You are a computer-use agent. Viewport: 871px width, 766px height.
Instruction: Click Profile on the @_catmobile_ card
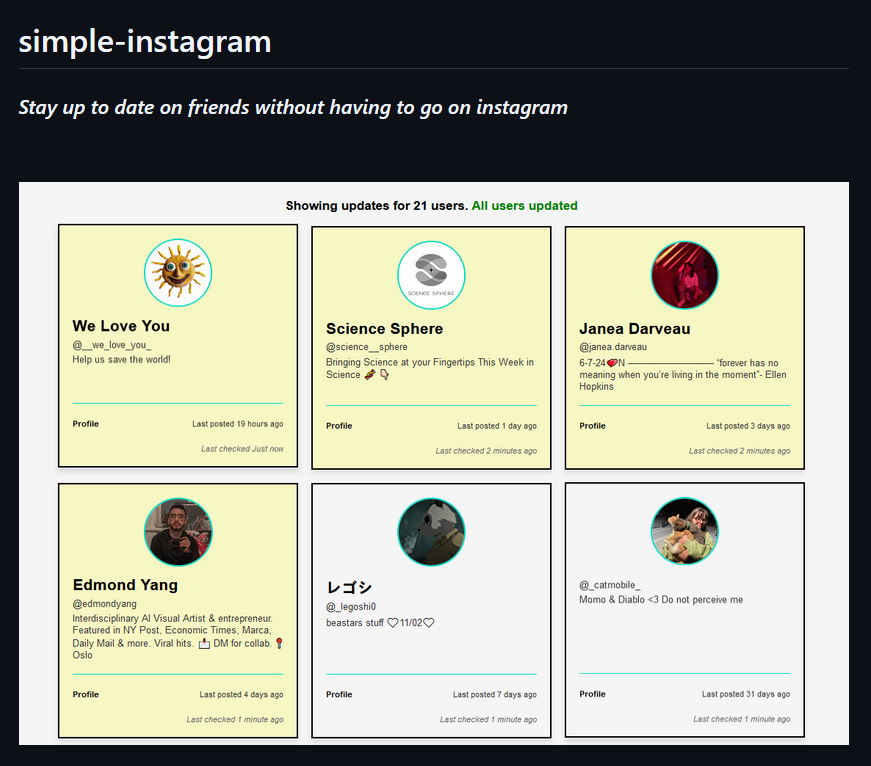click(592, 694)
